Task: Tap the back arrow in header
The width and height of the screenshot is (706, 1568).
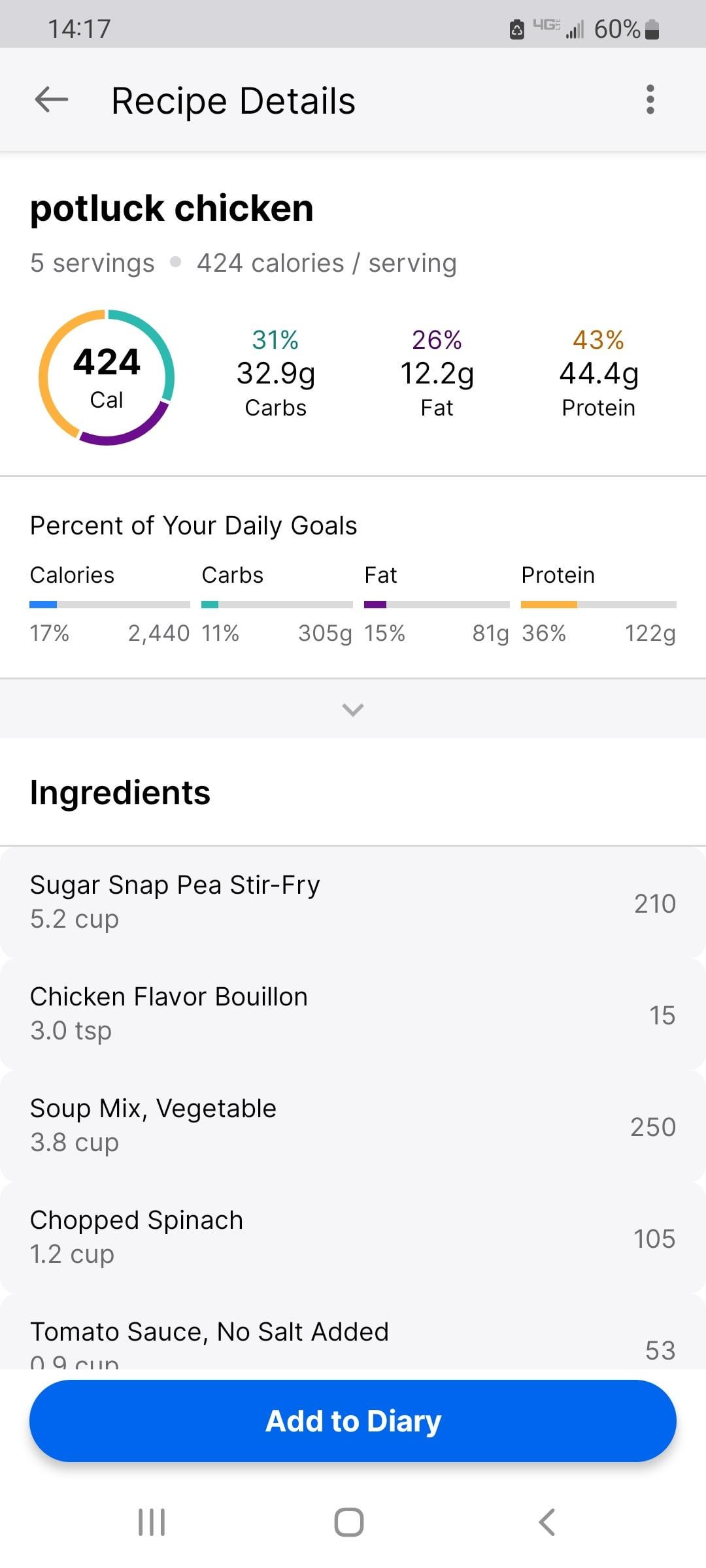Action: (x=52, y=100)
